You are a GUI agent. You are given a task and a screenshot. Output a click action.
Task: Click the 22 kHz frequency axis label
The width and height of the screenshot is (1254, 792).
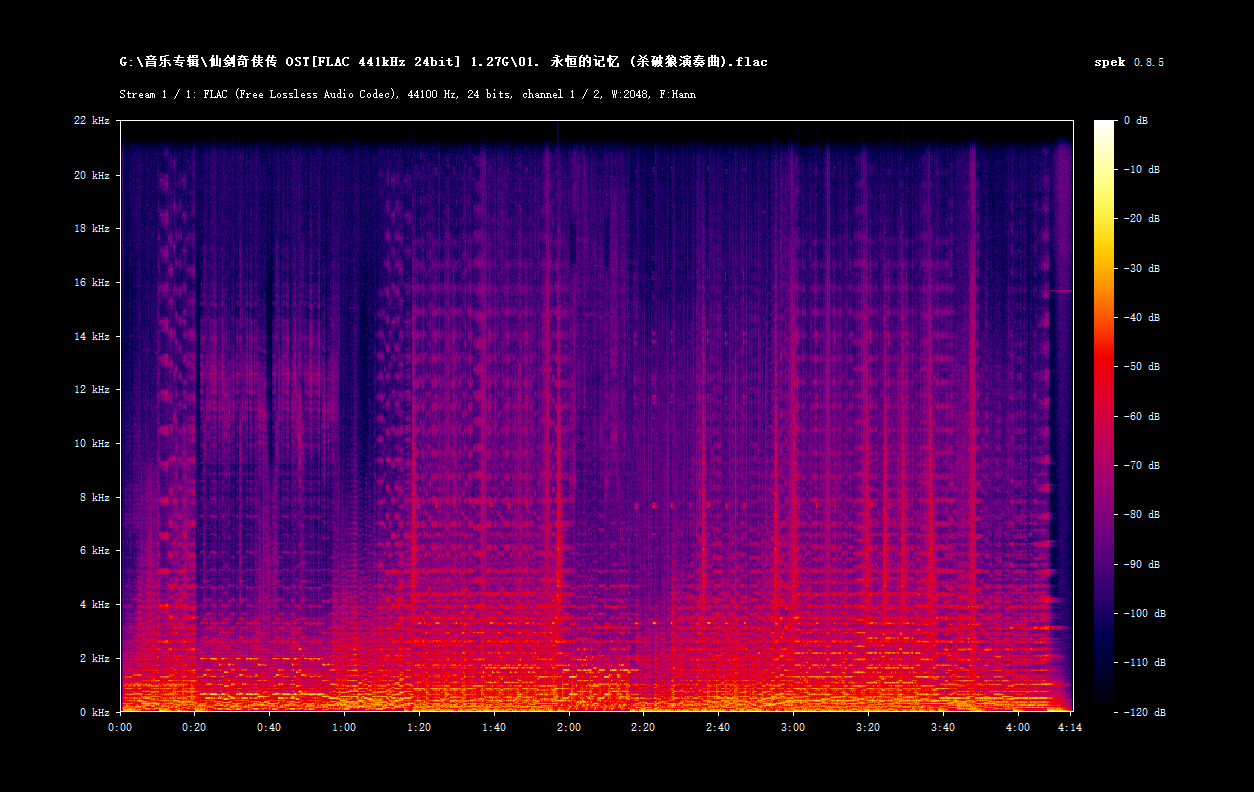pyautogui.click(x=93, y=120)
